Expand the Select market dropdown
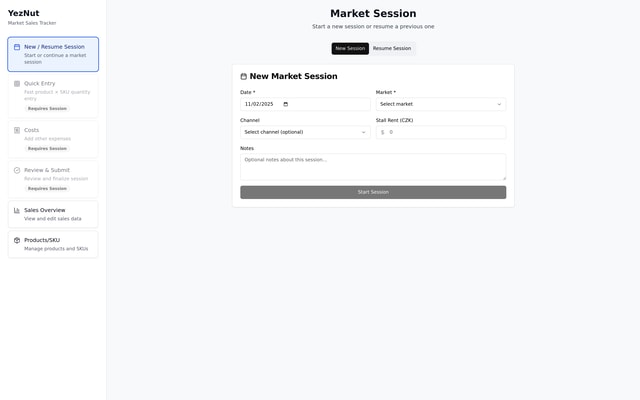The image size is (640, 400). tap(440, 104)
